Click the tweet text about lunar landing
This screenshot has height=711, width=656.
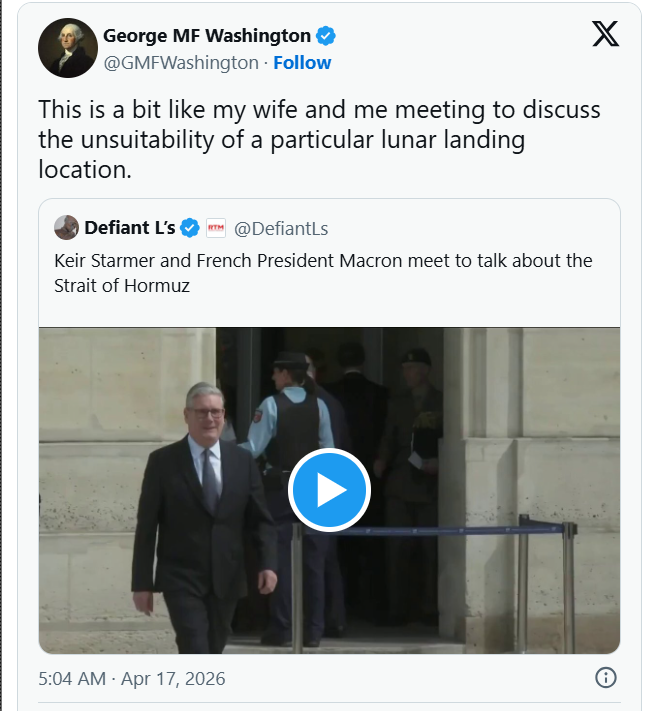click(319, 139)
